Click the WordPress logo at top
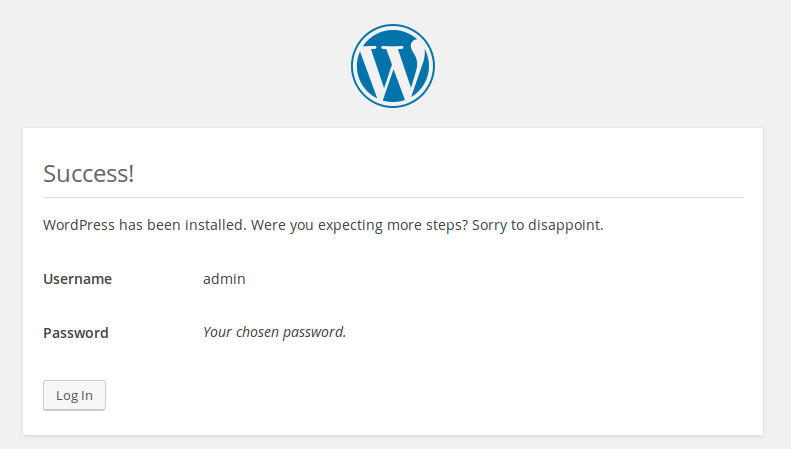 pos(393,66)
